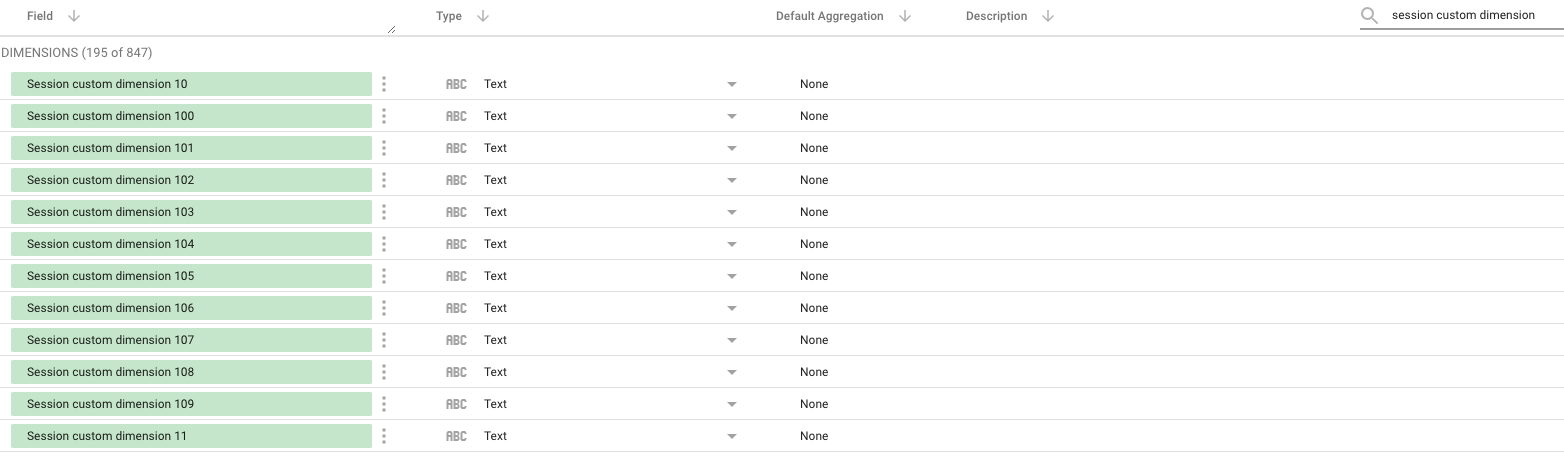Click the Session custom dimension 107 field chip
Image resolution: width=1564 pixels, height=456 pixels.
[190, 340]
